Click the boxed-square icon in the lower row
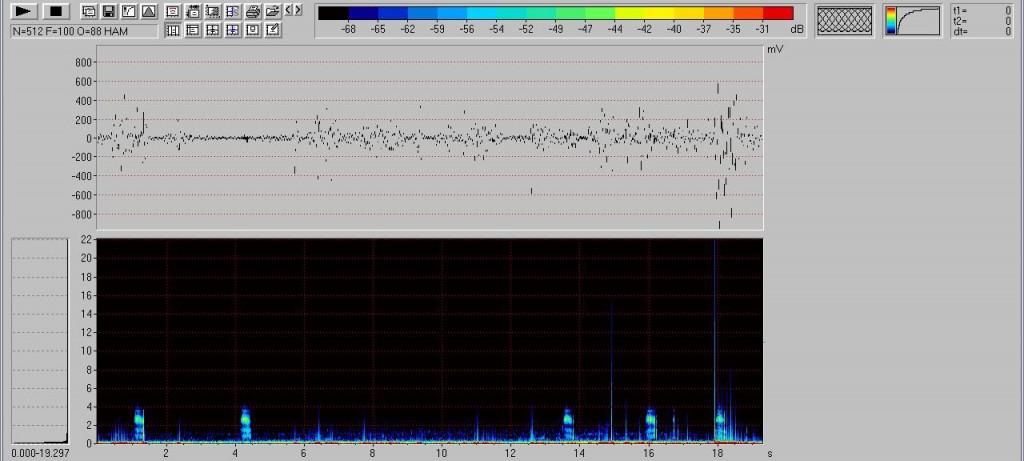 tap(253, 30)
